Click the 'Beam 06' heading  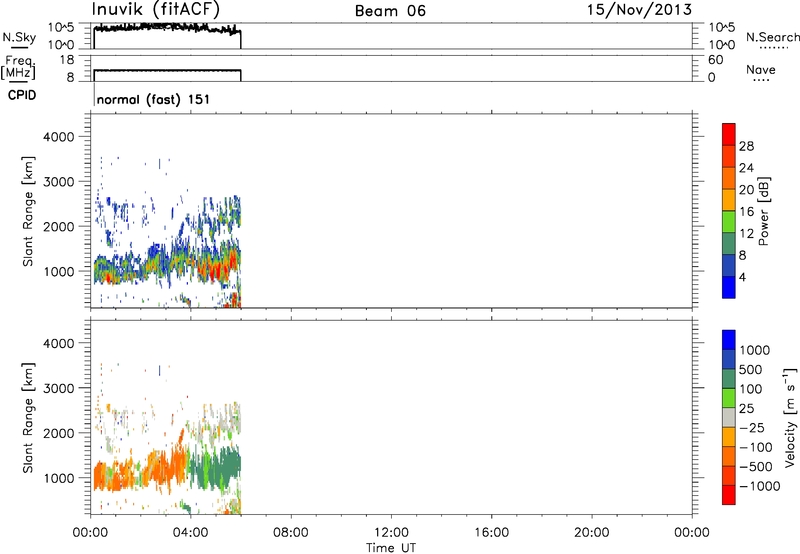click(x=390, y=11)
